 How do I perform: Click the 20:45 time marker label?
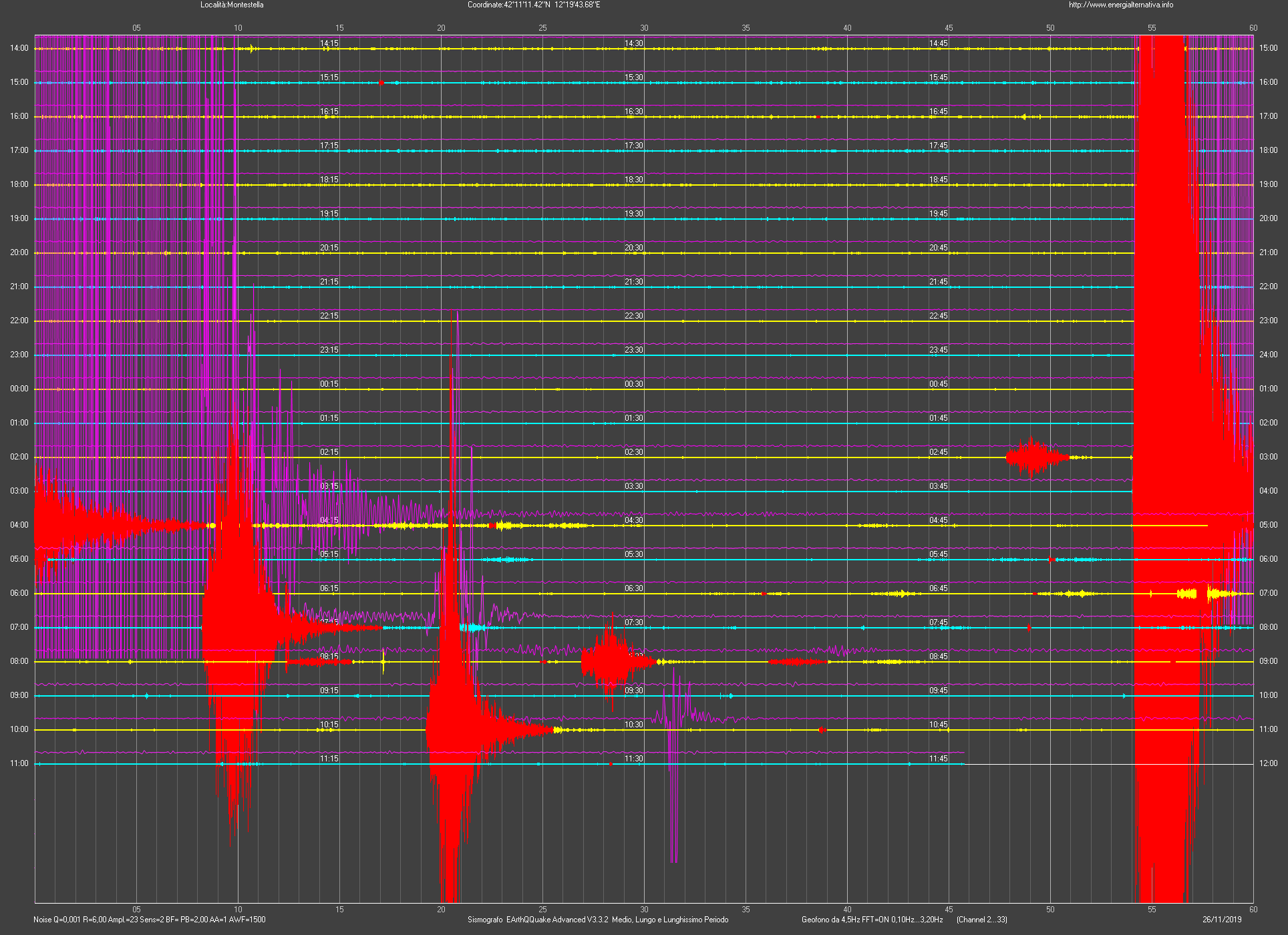tap(938, 248)
